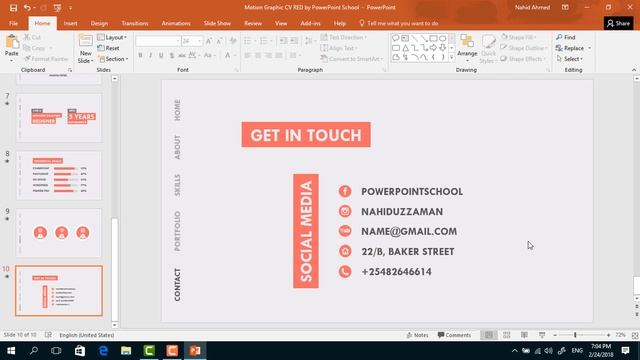The width and height of the screenshot is (640, 360).
Task: Expand the shapes gallery More arrow
Action: coord(452,58)
